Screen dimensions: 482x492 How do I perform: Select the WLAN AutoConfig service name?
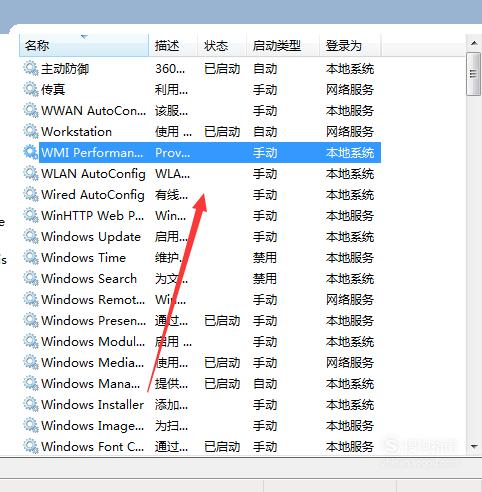tap(93, 174)
